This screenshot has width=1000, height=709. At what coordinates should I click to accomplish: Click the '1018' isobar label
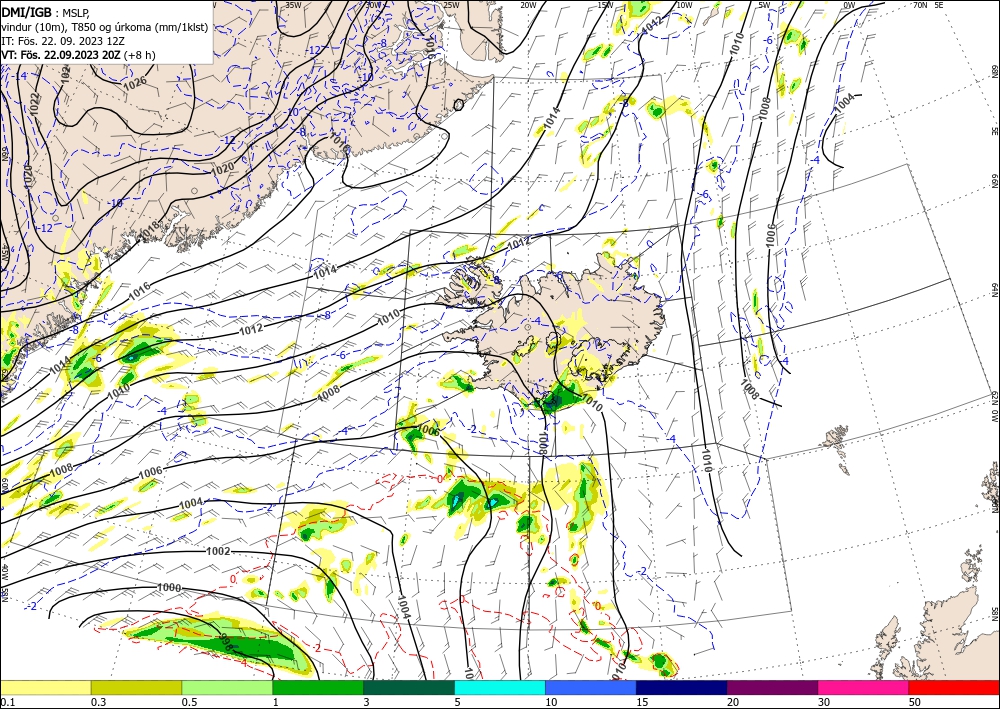coord(150,231)
